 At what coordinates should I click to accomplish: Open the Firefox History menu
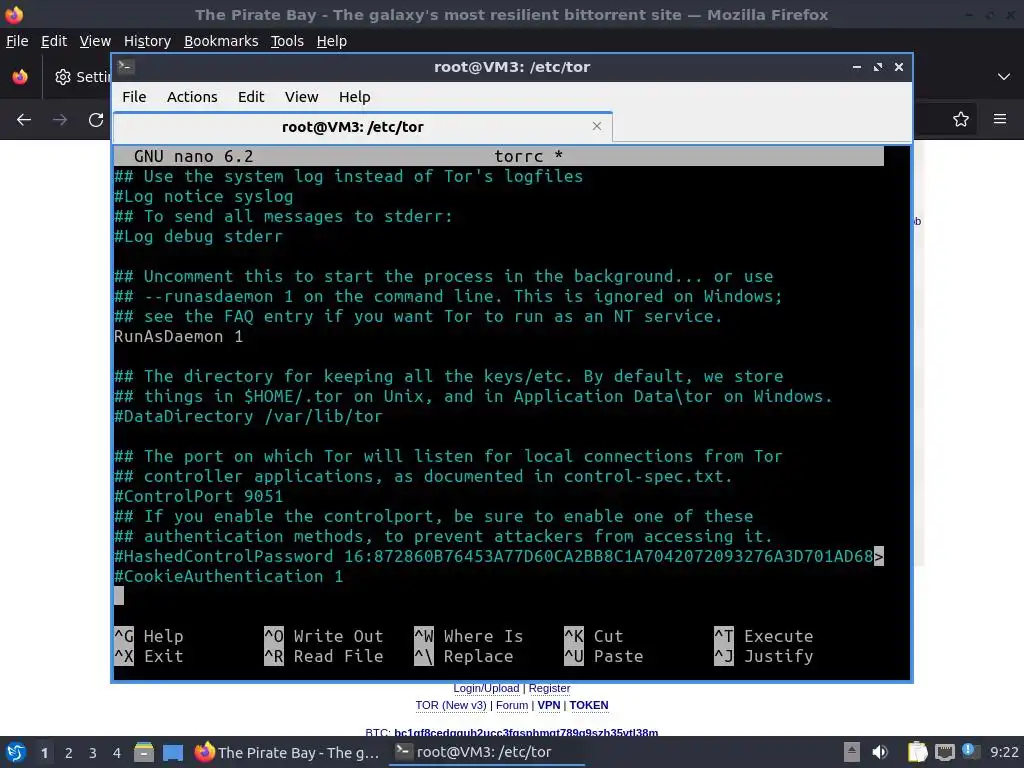pyautogui.click(x=147, y=41)
